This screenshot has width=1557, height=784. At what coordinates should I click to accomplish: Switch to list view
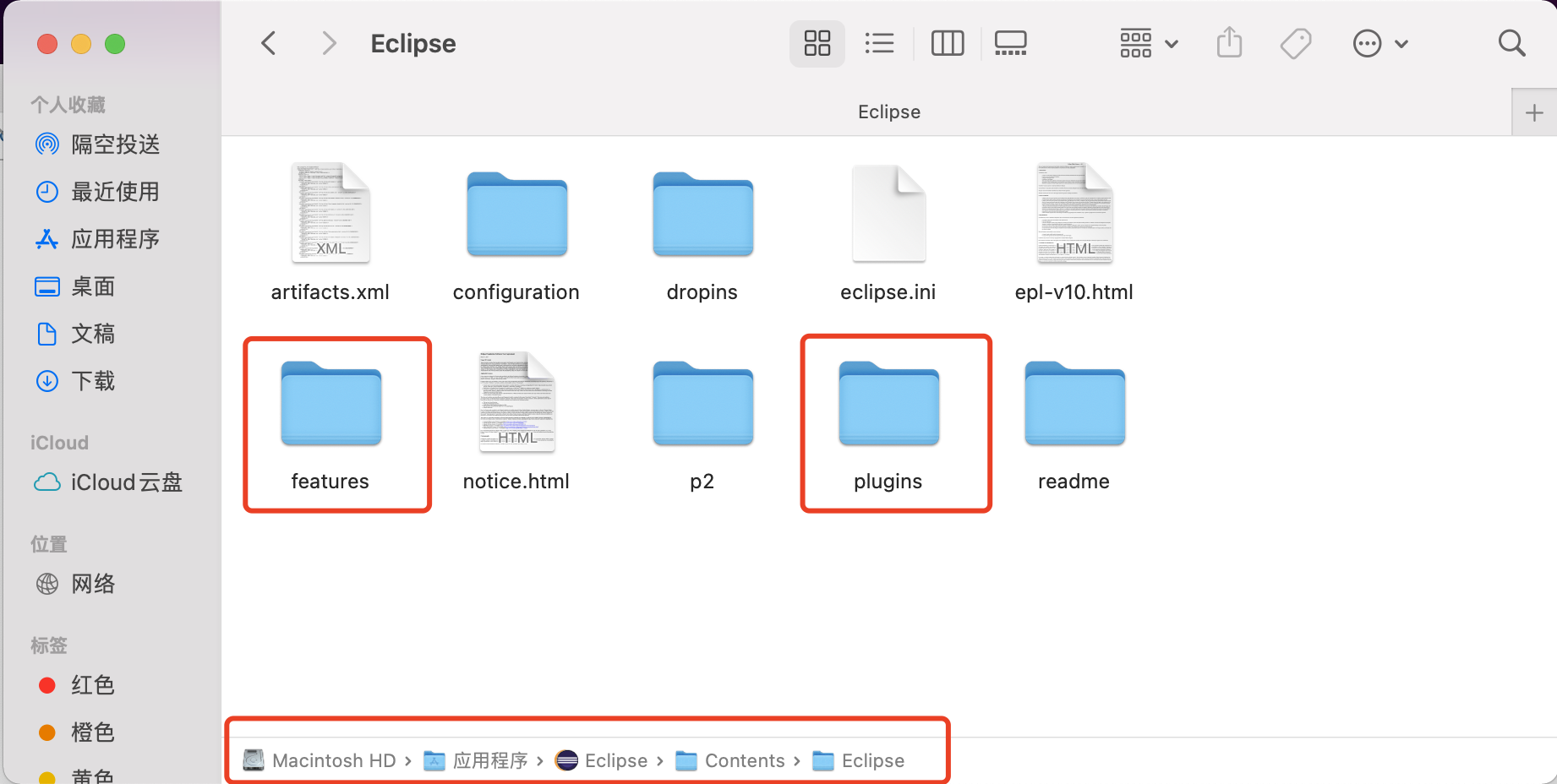[879, 43]
